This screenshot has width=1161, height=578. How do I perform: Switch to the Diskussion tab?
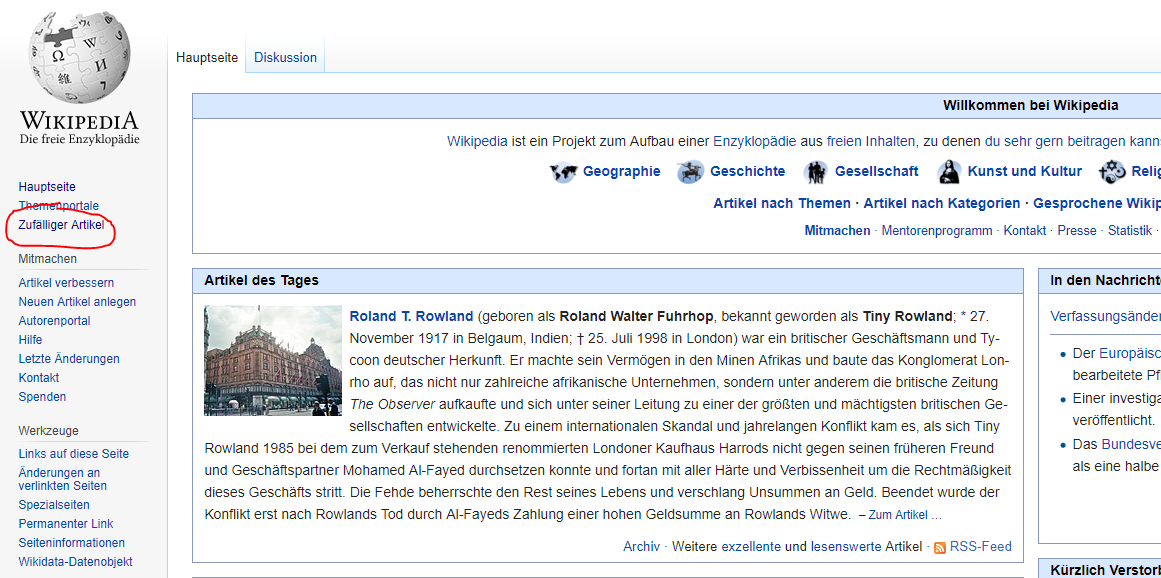pyautogui.click(x=285, y=57)
